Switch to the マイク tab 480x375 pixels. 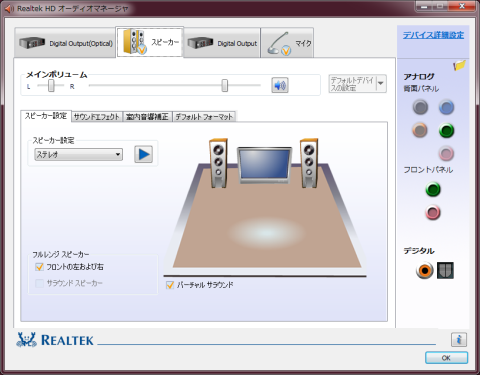click(287, 43)
